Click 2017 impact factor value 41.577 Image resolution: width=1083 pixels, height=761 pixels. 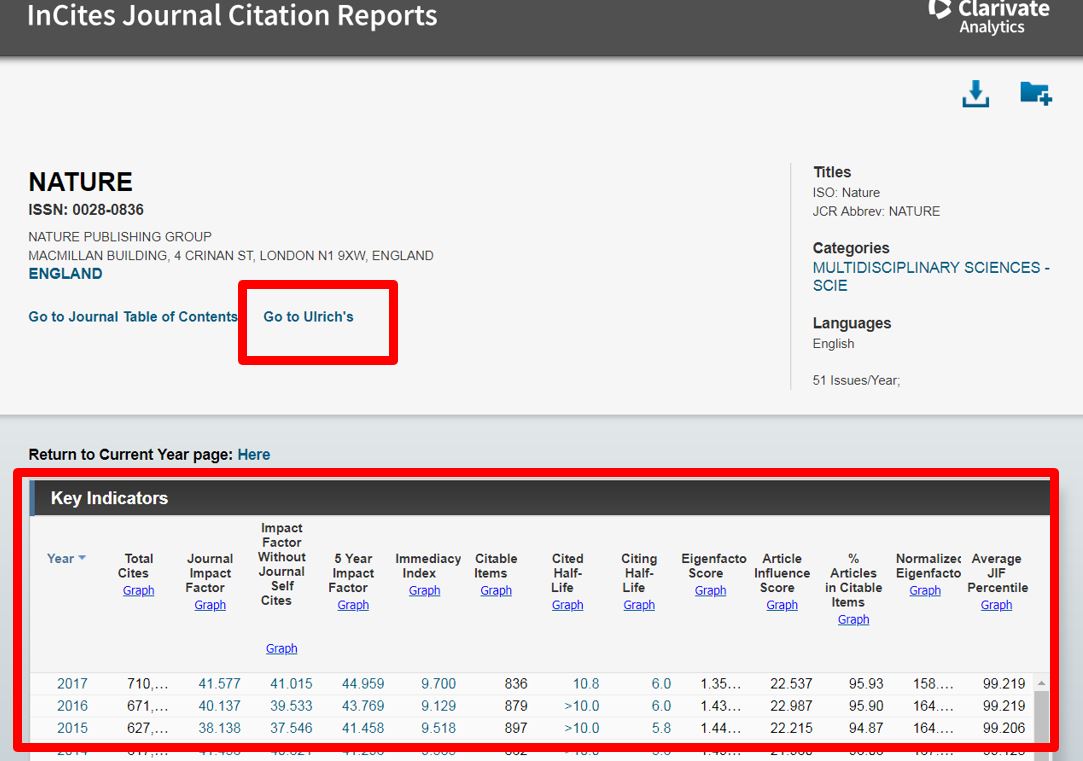(x=219, y=684)
